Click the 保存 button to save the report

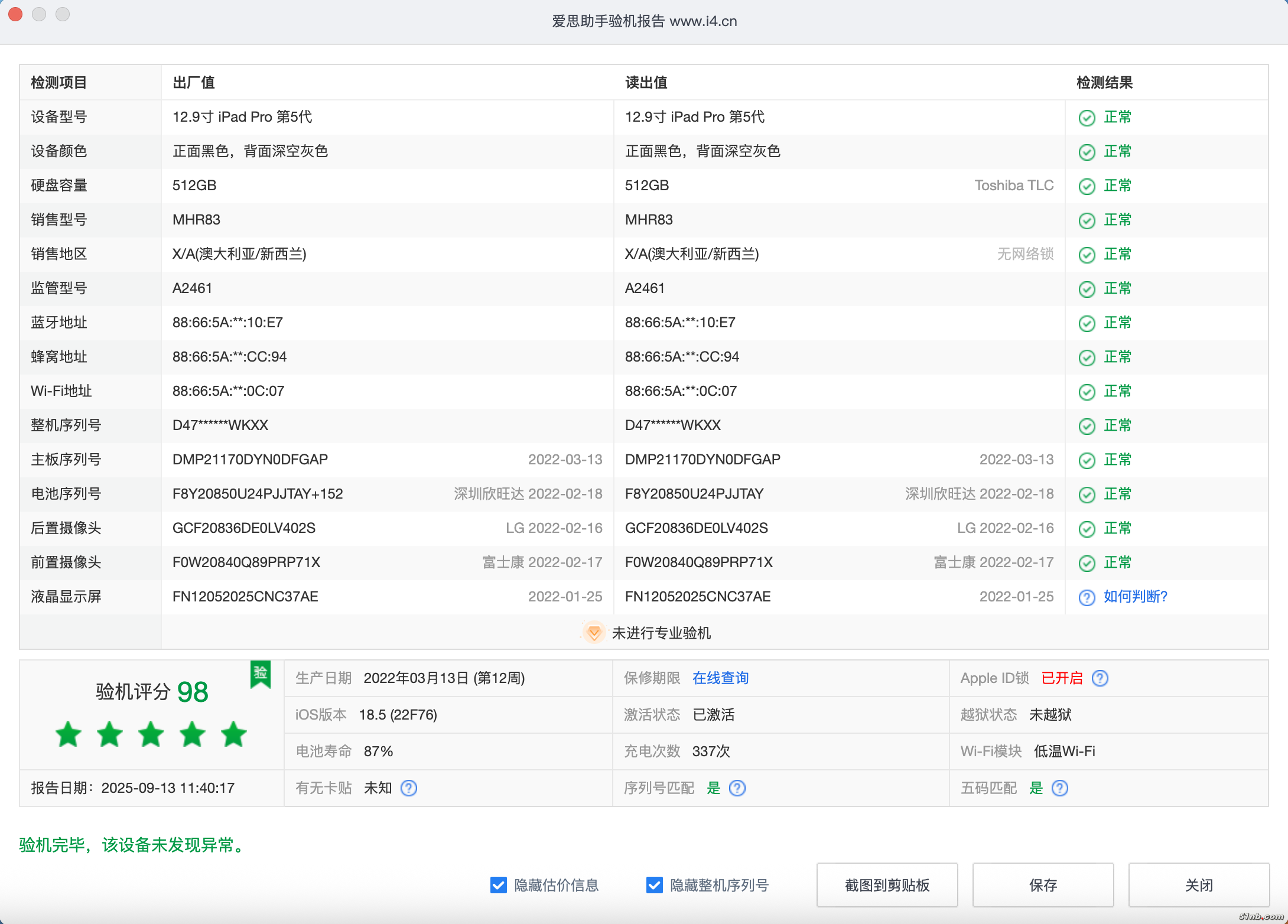pos(1043,885)
